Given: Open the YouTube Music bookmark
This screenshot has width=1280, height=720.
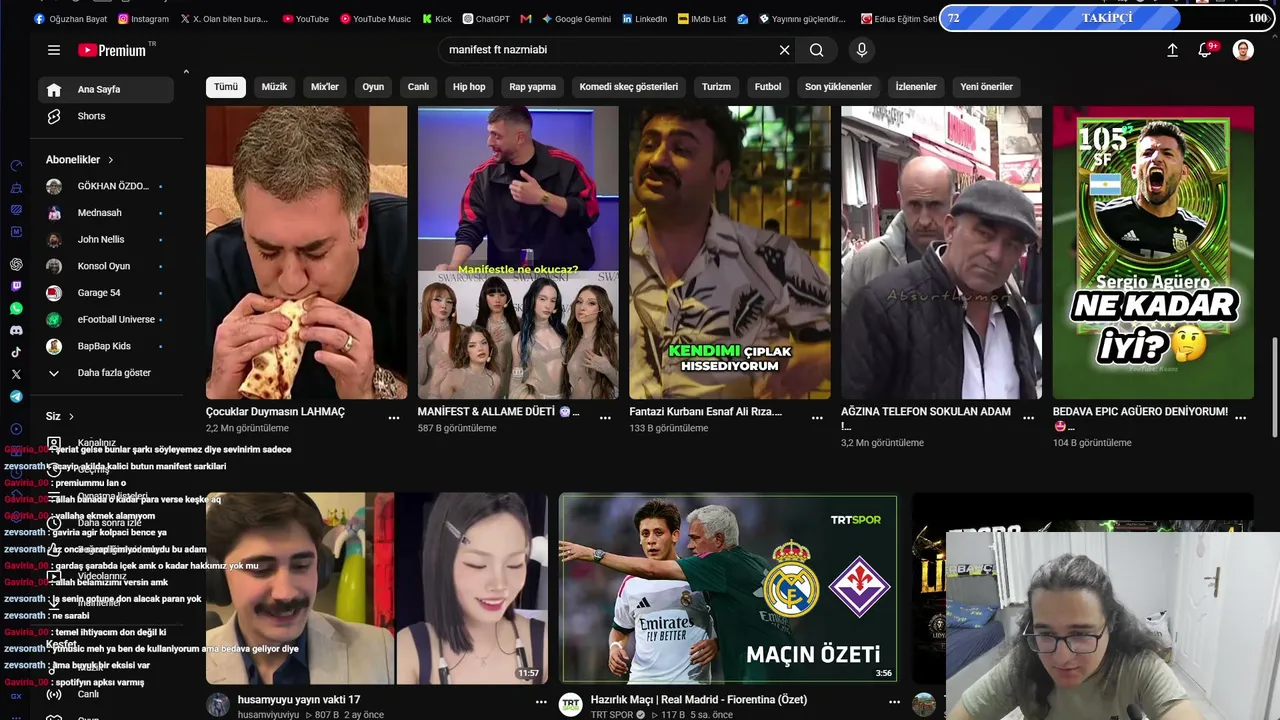Looking at the screenshot, I should tap(375, 19).
